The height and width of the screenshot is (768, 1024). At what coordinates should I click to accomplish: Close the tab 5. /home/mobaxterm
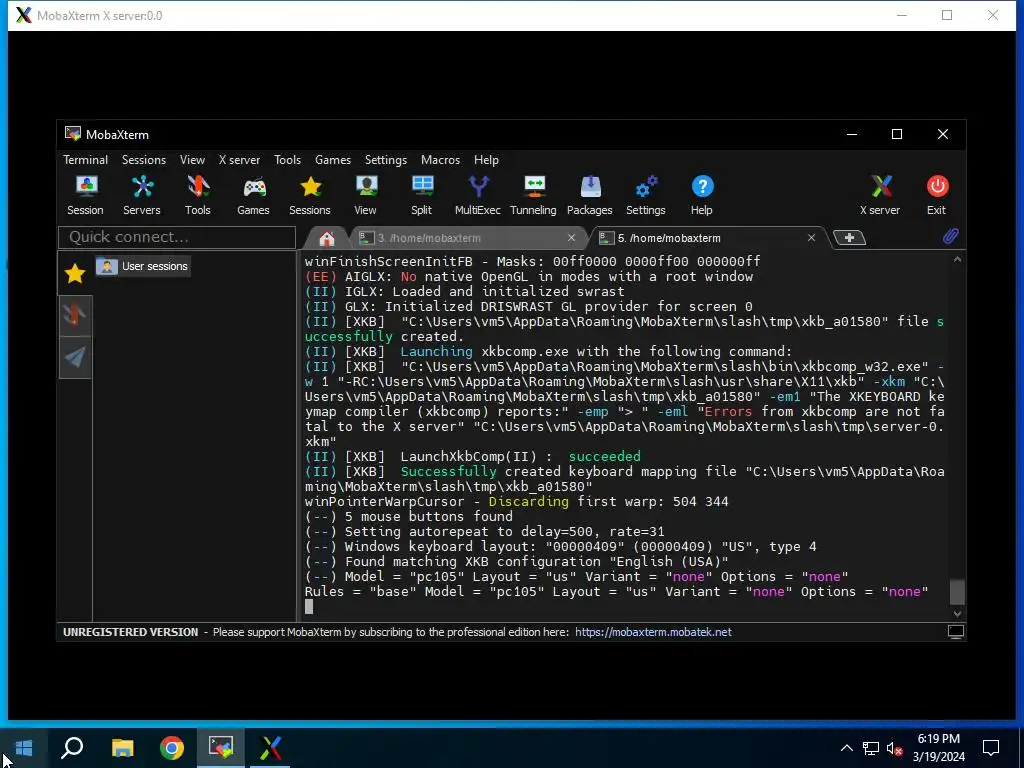click(811, 238)
